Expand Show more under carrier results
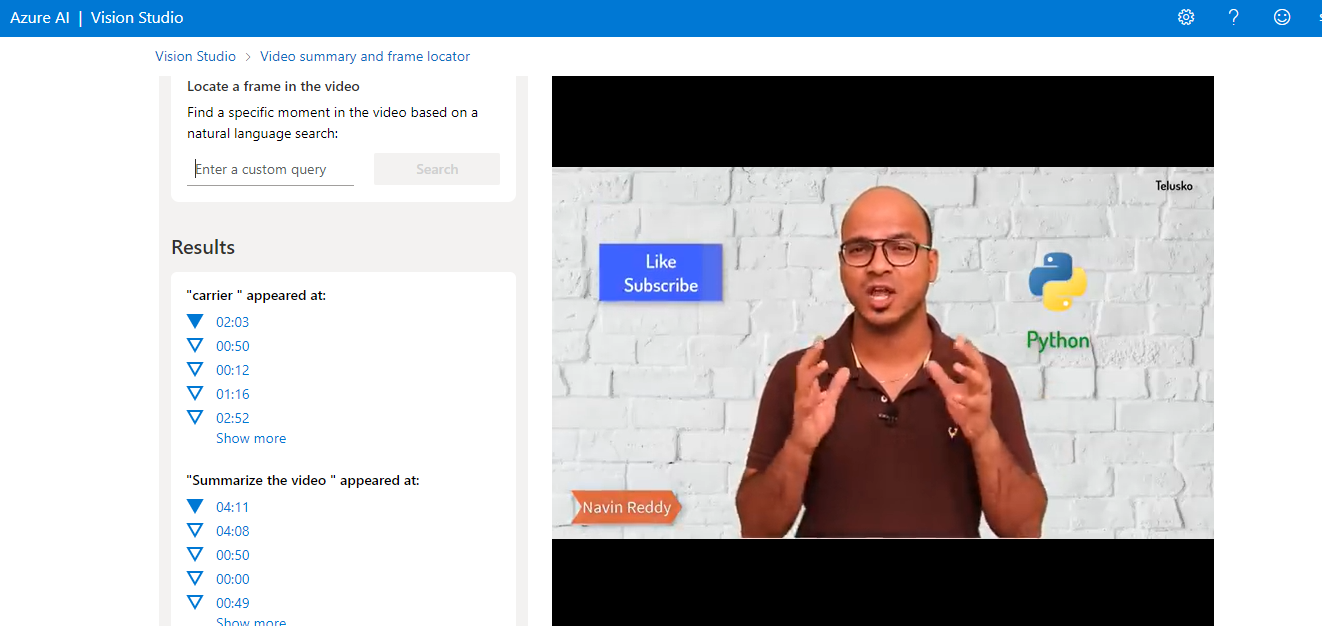The width and height of the screenshot is (1322, 626). [x=251, y=438]
